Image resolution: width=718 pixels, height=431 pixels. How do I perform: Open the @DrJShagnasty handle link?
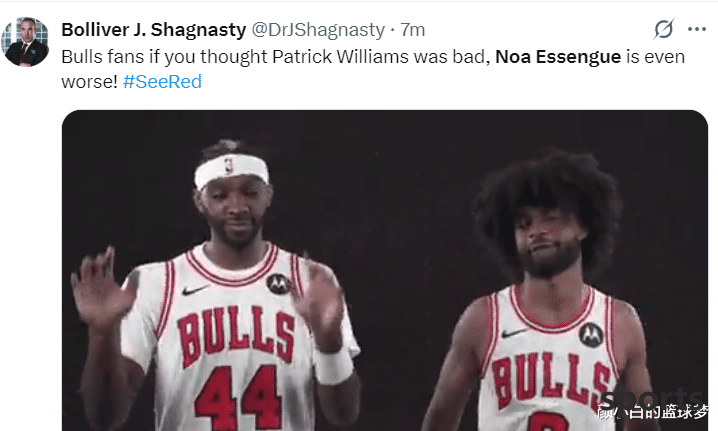point(318,30)
